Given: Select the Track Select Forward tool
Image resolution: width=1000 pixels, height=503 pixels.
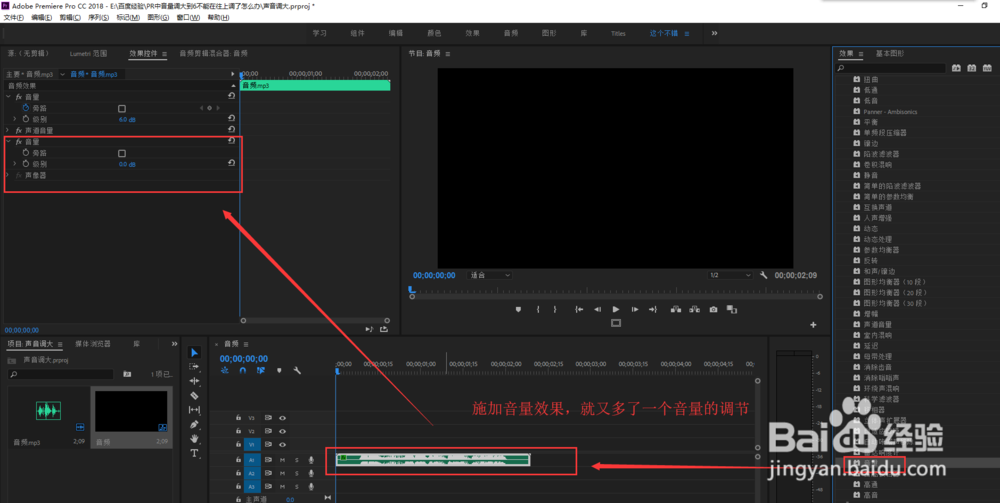Looking at the screenshot, I should (x=195, y=367).
